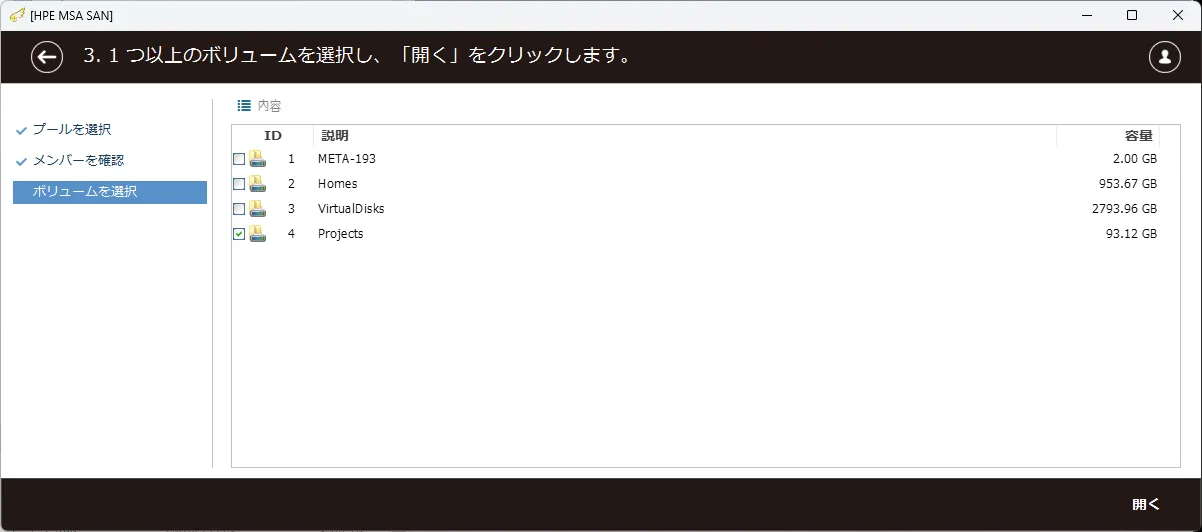Go back with the circular arrow button
This screenshot has width=1202, height=532.
pos(47,57)
